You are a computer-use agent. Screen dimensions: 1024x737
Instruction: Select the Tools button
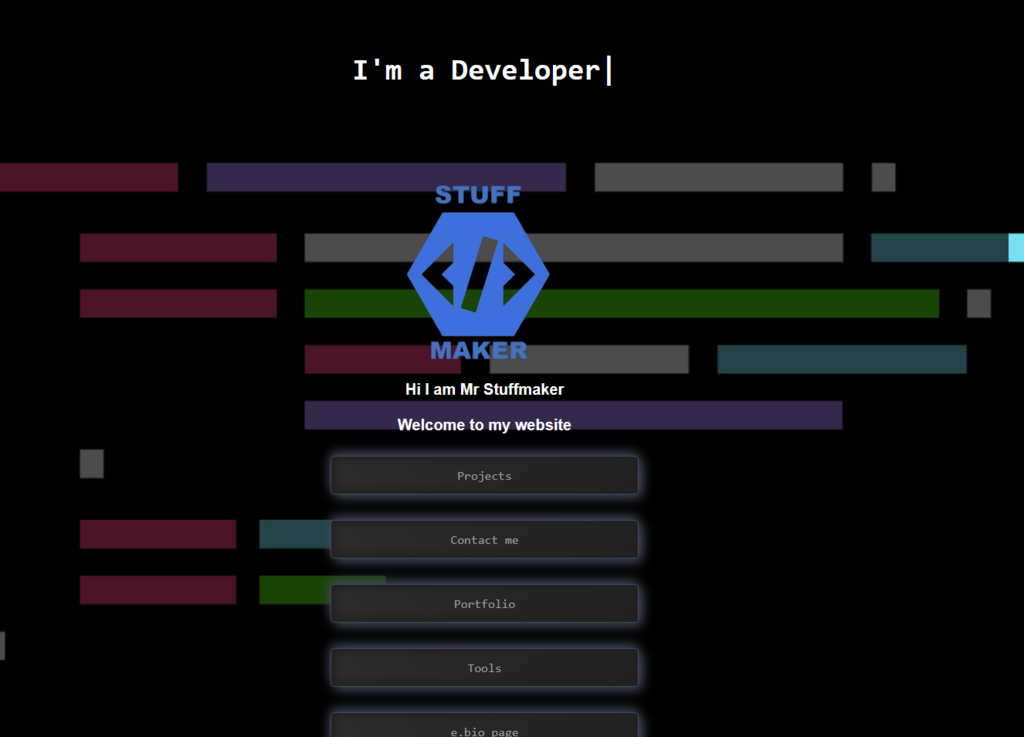[484, 668]
